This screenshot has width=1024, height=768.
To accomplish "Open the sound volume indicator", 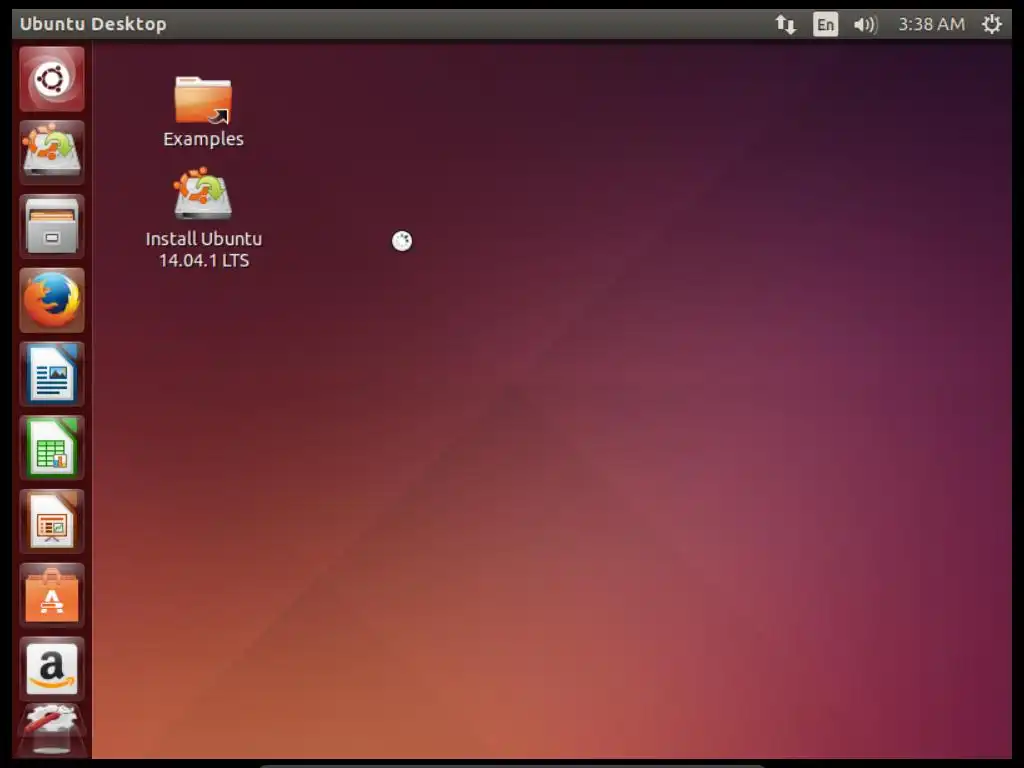I will pyautogui.click(x=865, y=25).
